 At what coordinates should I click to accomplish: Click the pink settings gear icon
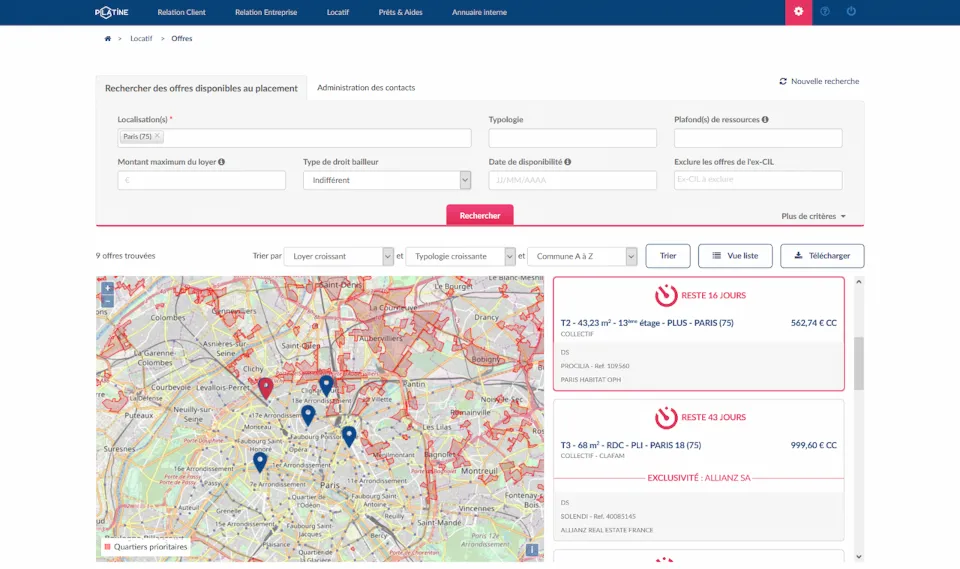(x=798, y=12)
